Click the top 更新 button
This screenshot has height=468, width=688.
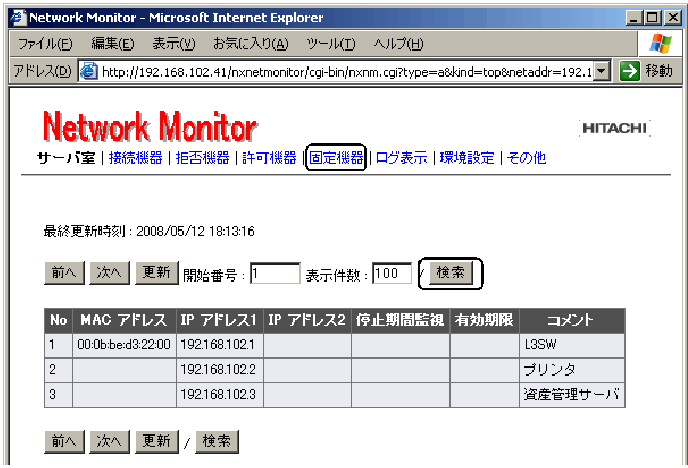157,273
